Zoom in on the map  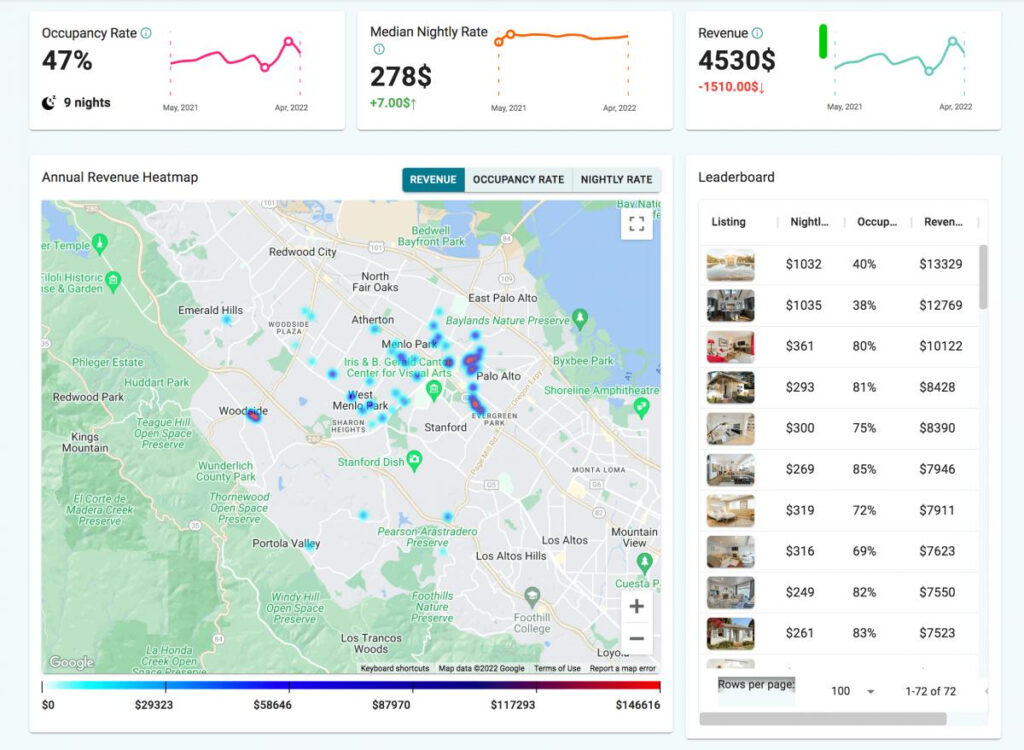click(x=636, y=606)
